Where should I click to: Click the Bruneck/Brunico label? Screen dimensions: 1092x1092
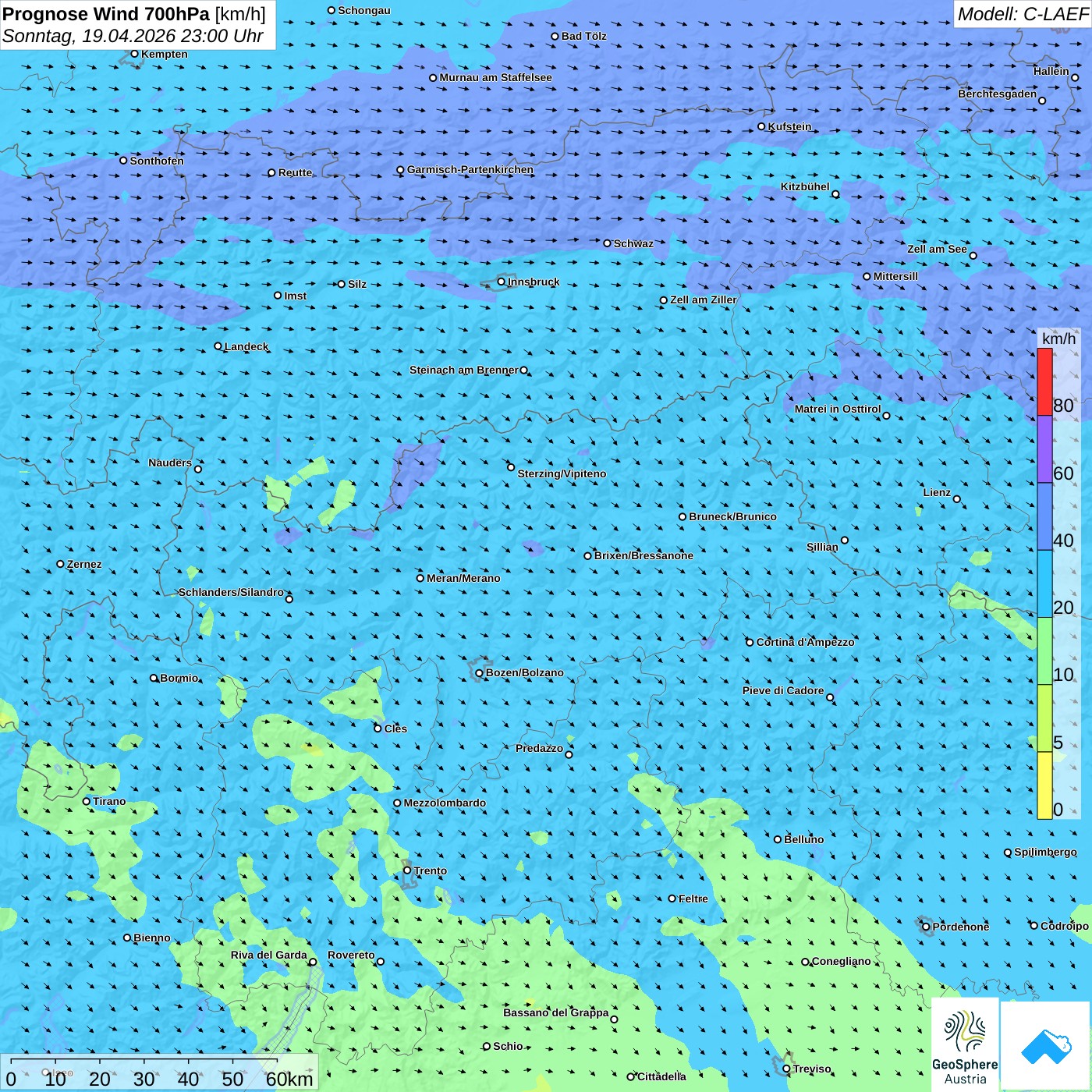tap(732, 516)
